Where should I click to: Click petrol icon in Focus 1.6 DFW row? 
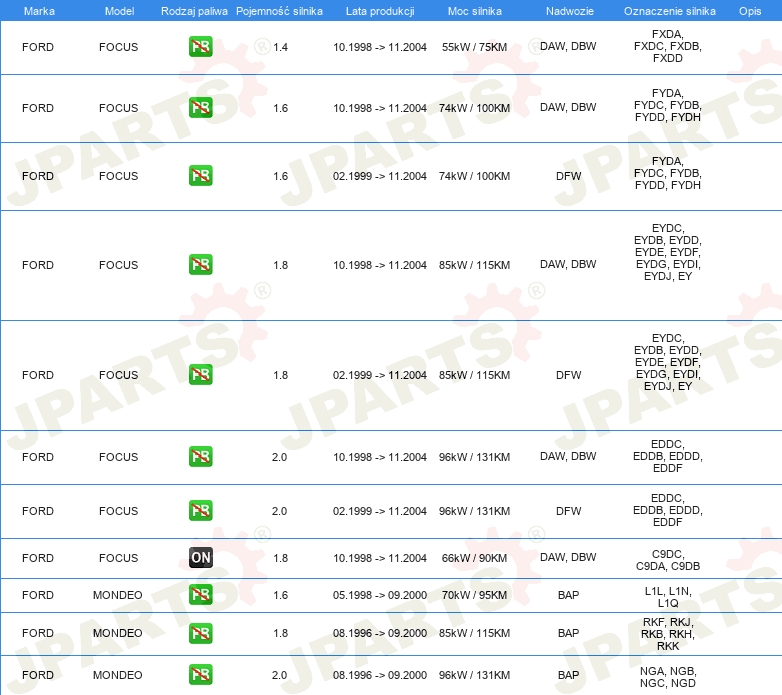[200, 175]
